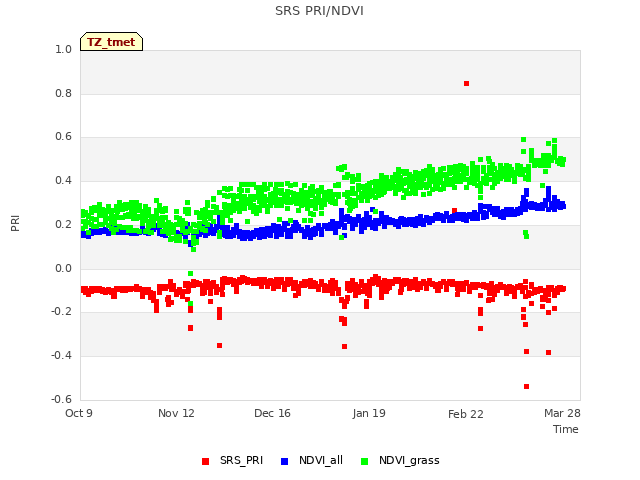Click the Nov 12 x-axis tick label
The image size is (640, 480).
(x=176, y=413)
